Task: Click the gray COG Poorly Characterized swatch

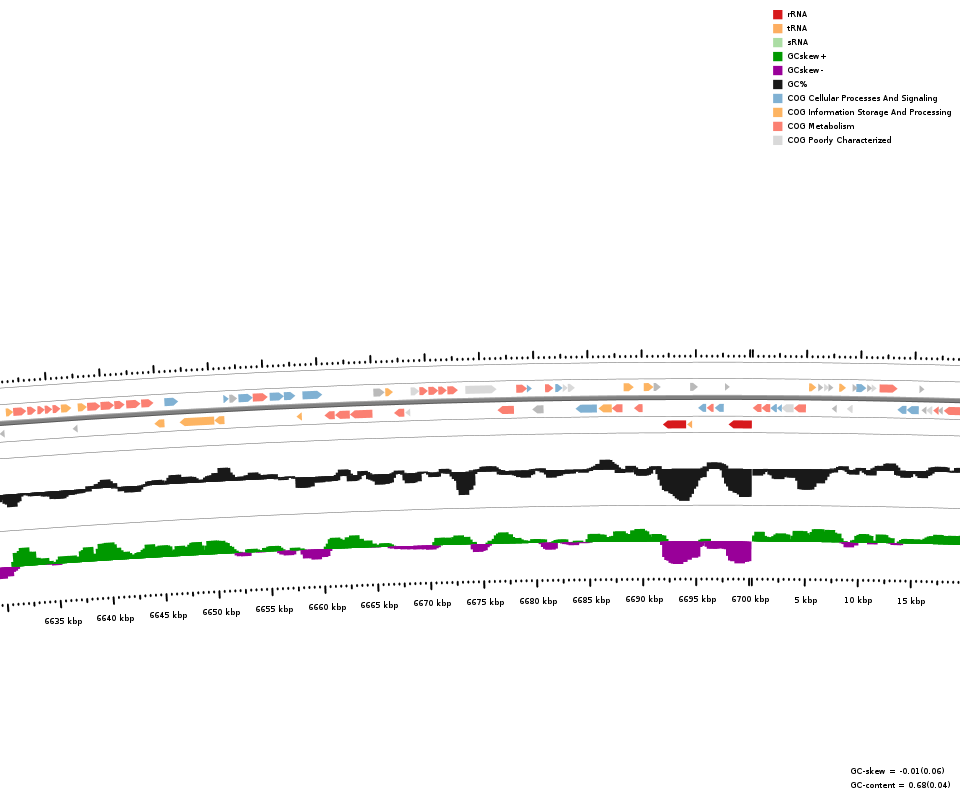Action: (x=777, y=140)
